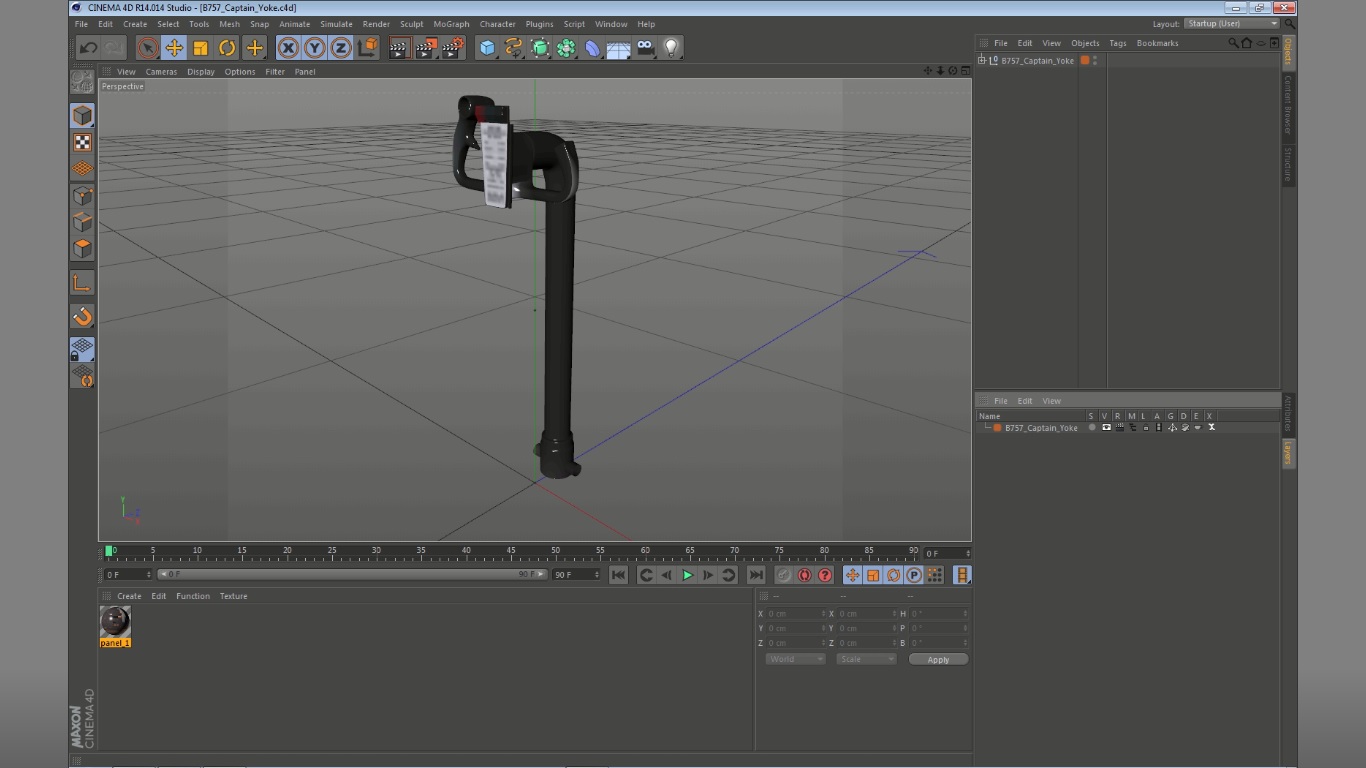The width and height of the screenshot is (1366, 768).
Task: Open the File menu in the main menu bar
Action: pyautogui.click(x=81, y=24)
